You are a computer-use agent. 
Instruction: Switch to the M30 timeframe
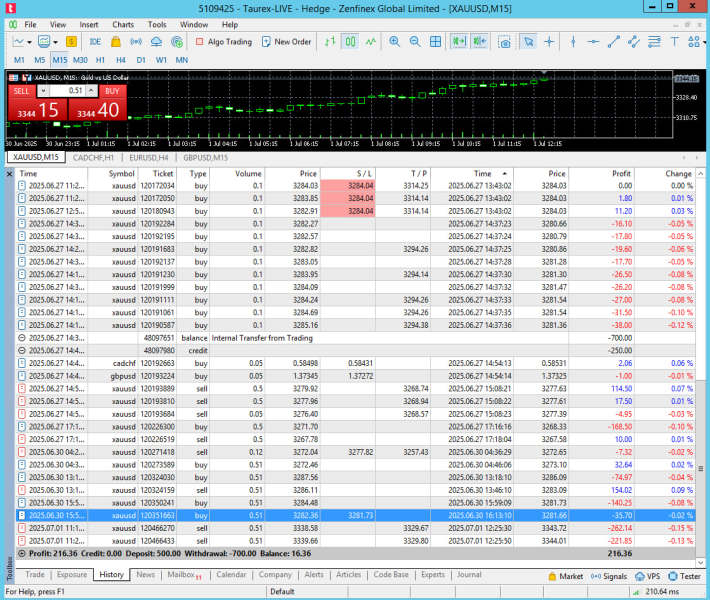click(x=80, y=59)
